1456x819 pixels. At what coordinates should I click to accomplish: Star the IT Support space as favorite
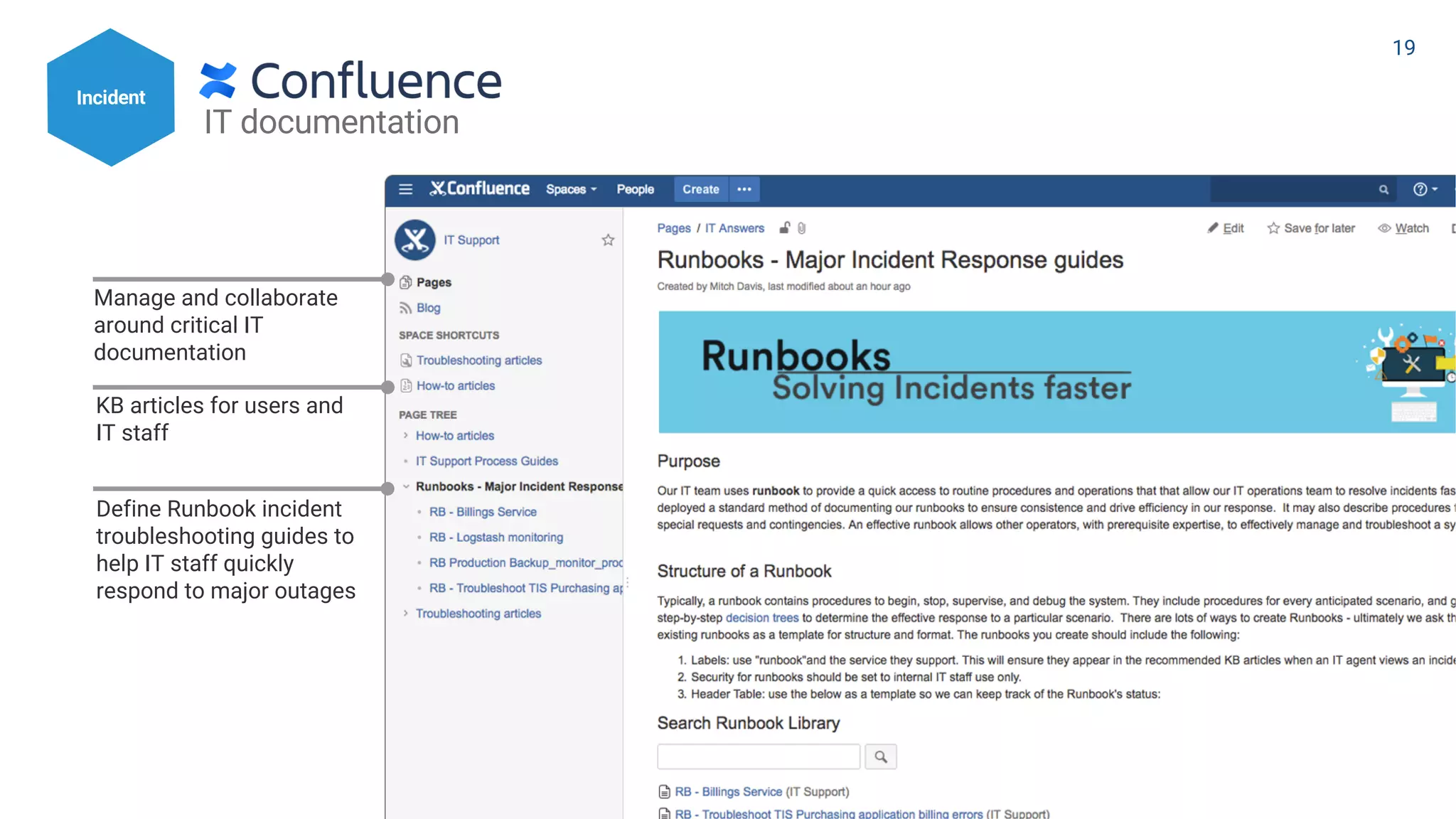click(608, 240)
